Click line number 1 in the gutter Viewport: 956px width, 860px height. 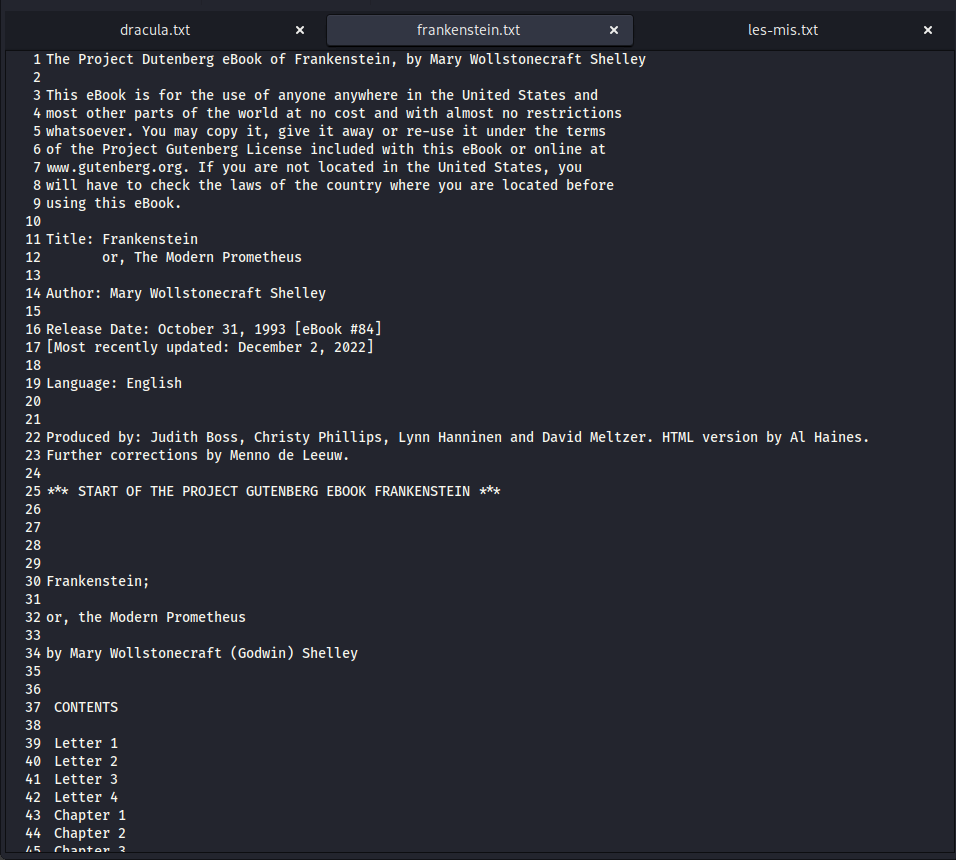click(x=36, y=59)
